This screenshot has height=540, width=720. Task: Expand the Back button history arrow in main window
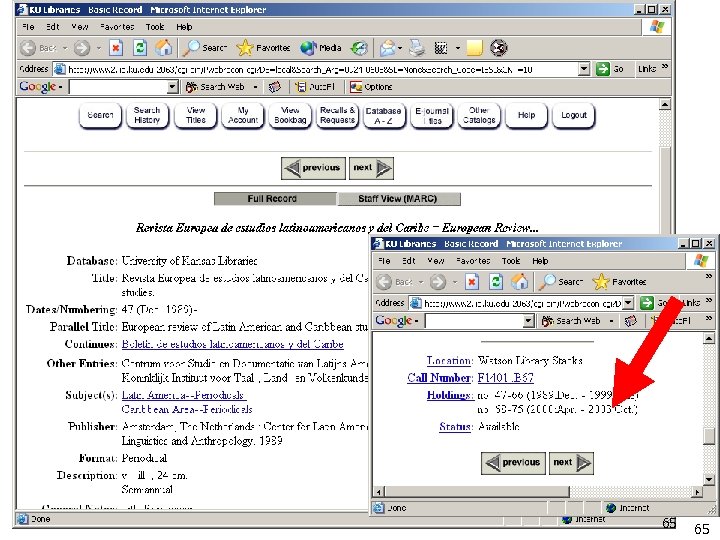65,48
